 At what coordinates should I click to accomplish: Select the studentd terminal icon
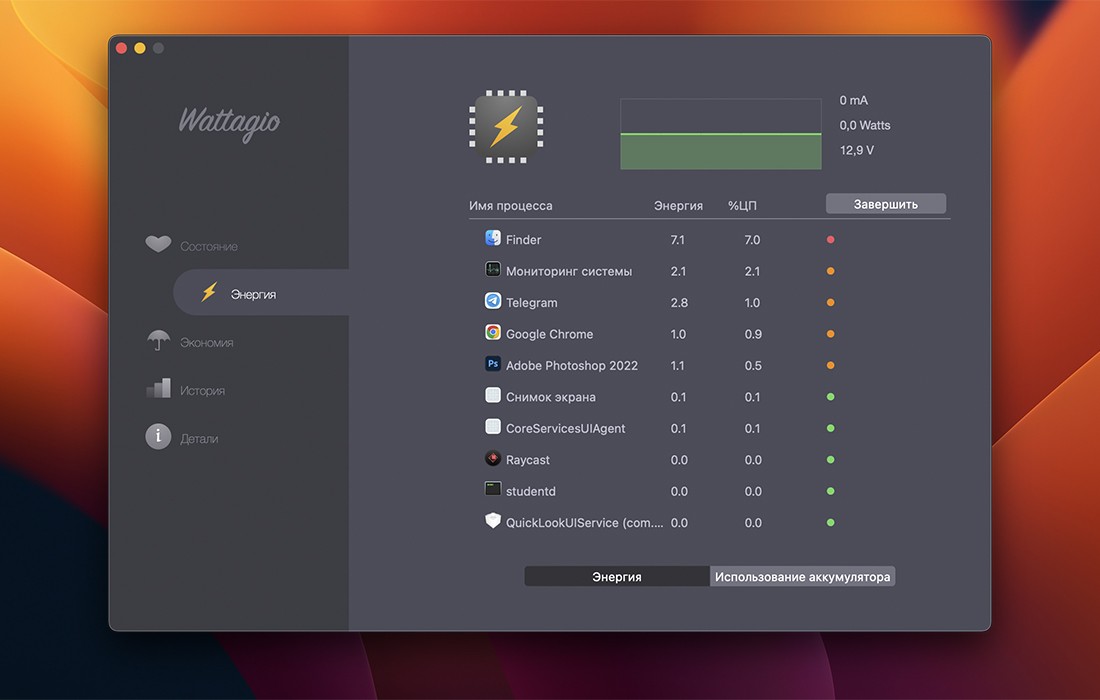pos(492,490)
